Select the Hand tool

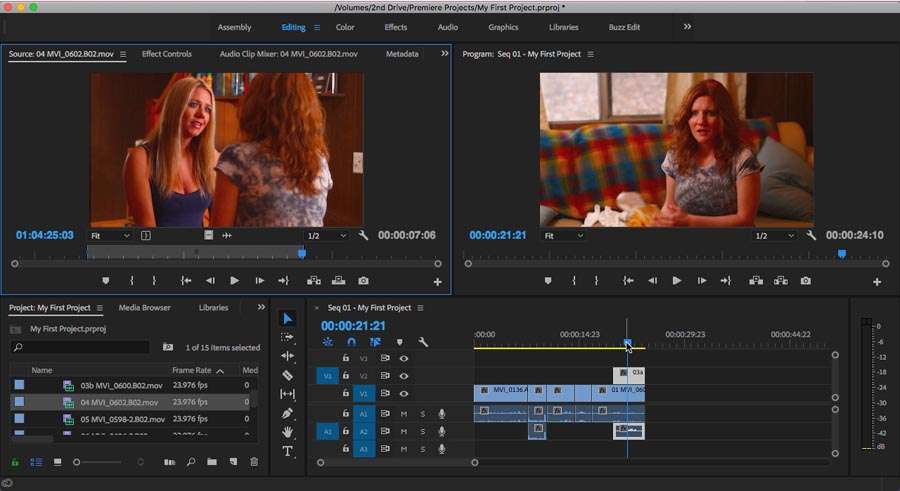point(288,432)
